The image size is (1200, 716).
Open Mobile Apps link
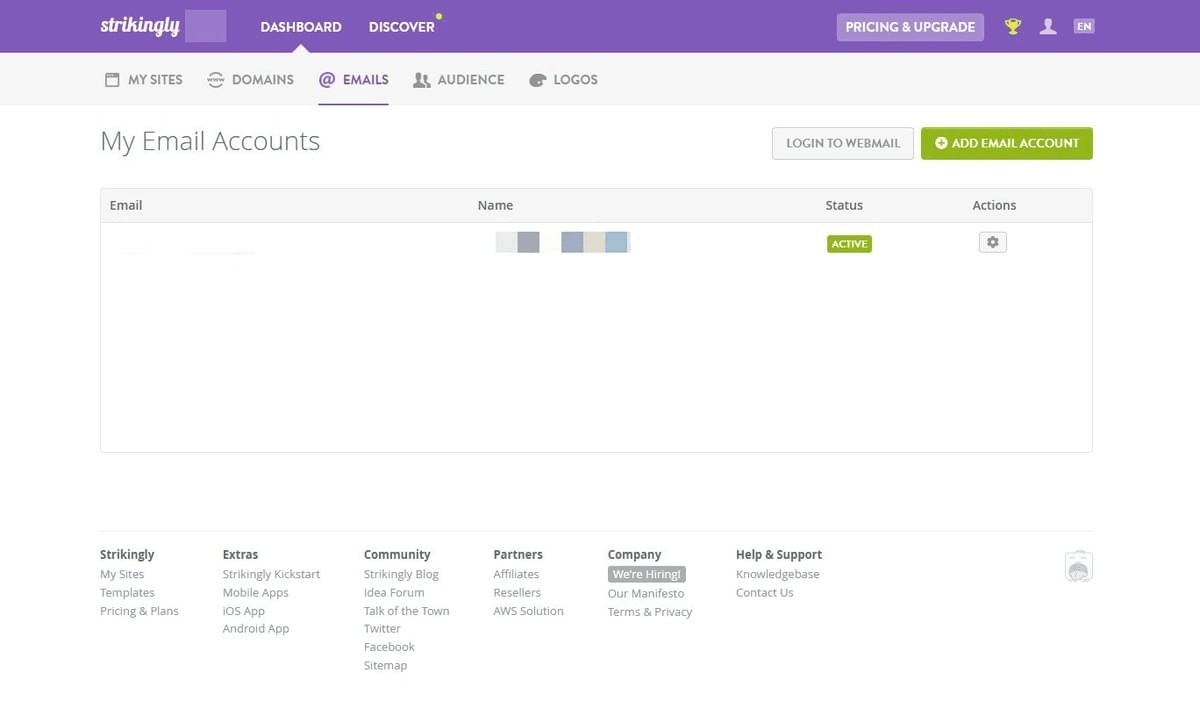255,592
